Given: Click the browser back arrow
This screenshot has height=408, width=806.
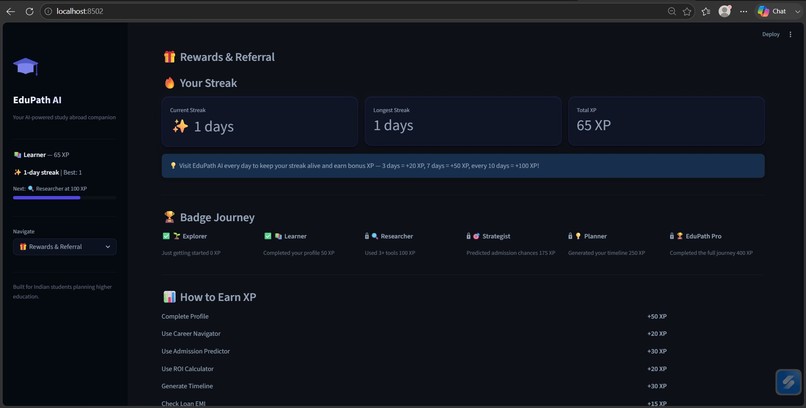Looking at the screenshot, I should (10, 11).
